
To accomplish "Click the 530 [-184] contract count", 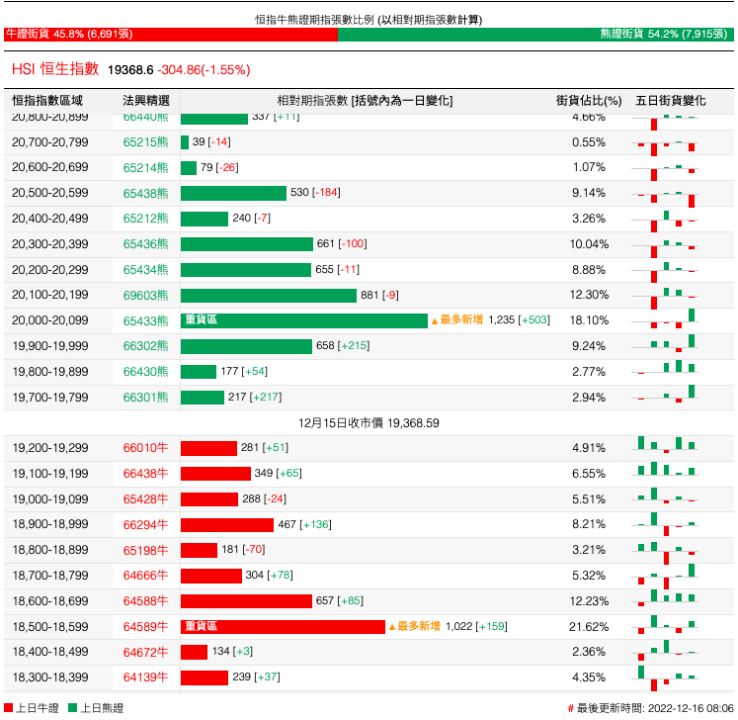I will pos(315,192).
